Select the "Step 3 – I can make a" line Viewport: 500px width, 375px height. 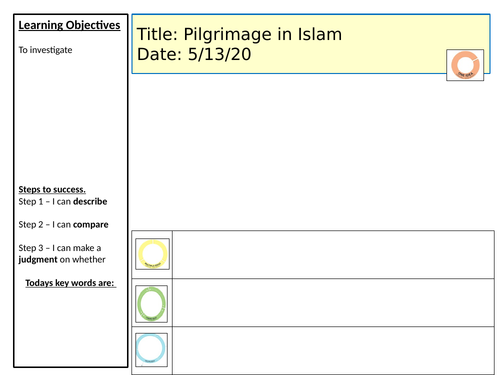pyautogui.click(x=60, y=248)
